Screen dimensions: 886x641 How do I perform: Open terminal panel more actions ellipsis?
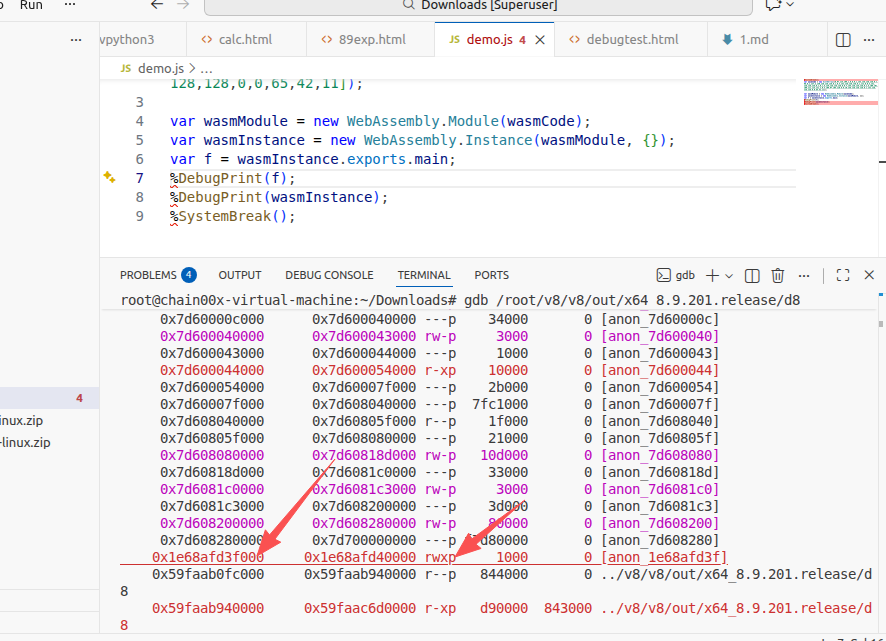pyautogui.click(x=804, y=276)
